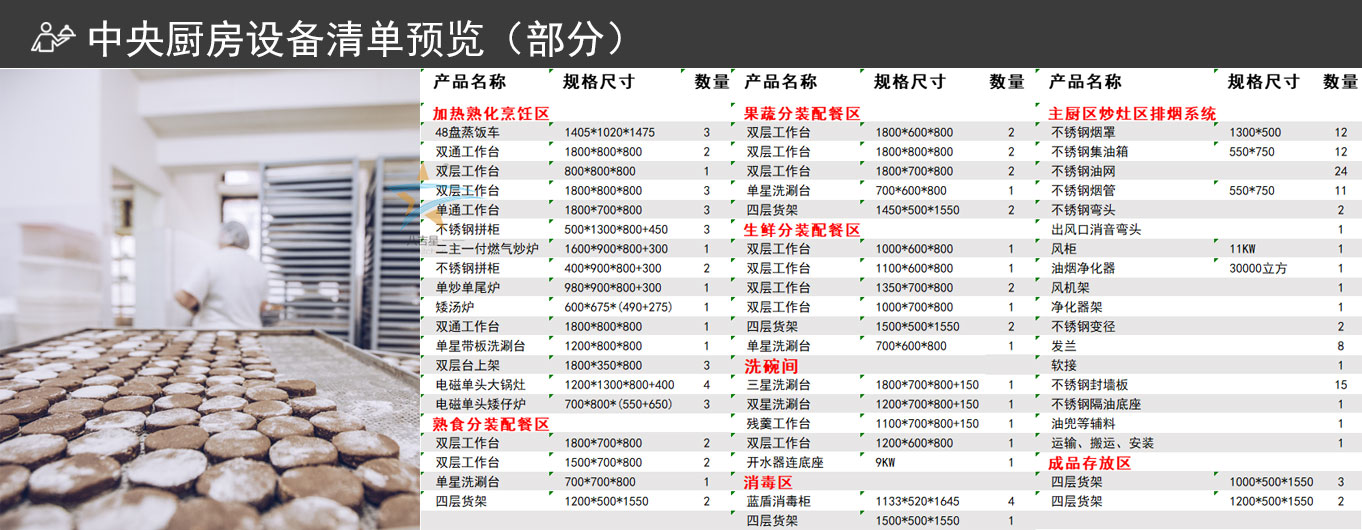Click the 主厨区炒灶区排烟系统 heading
This screenshot has width=1362, height=530.
click(1132, 114)
